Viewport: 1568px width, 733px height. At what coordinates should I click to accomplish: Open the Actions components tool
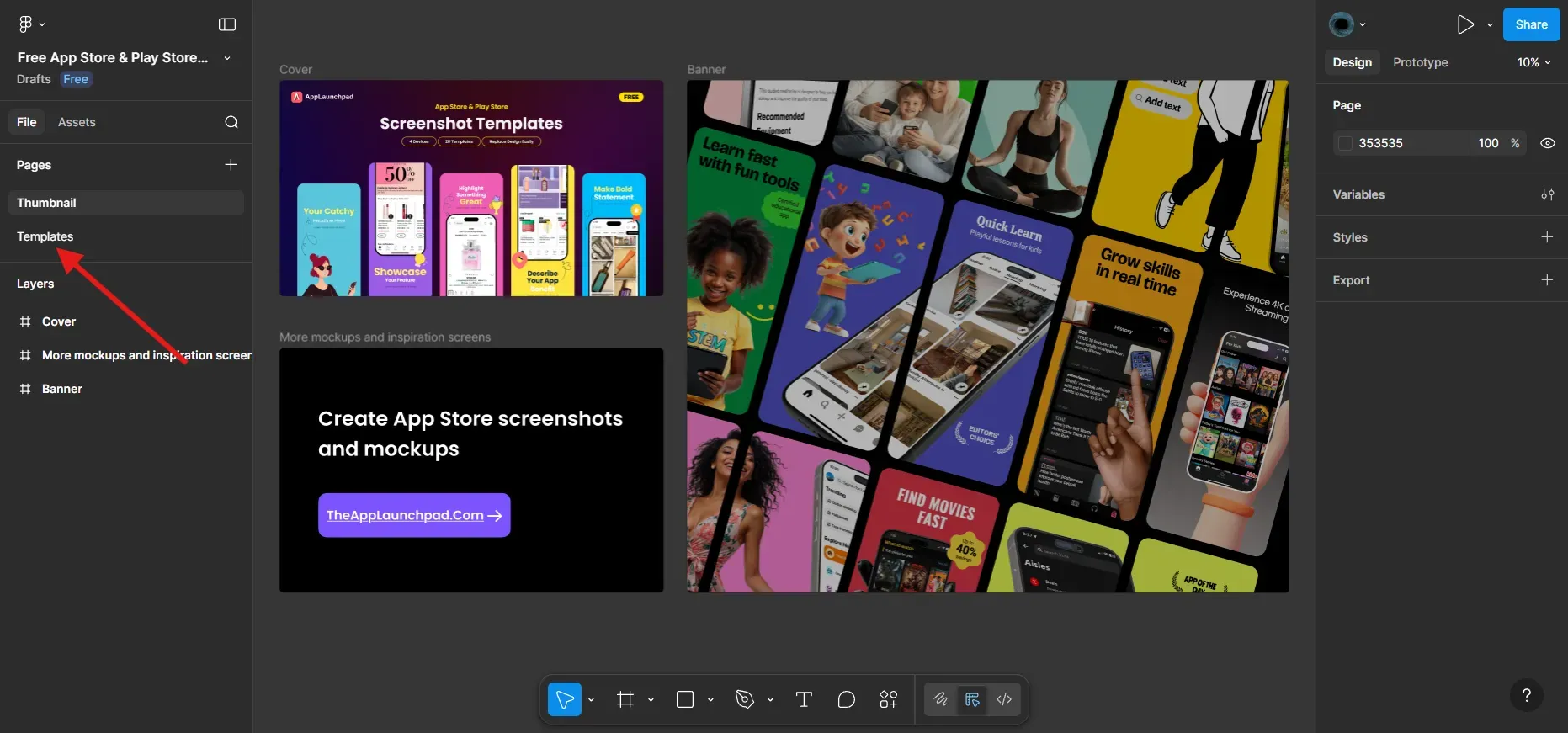click(889, 699)
